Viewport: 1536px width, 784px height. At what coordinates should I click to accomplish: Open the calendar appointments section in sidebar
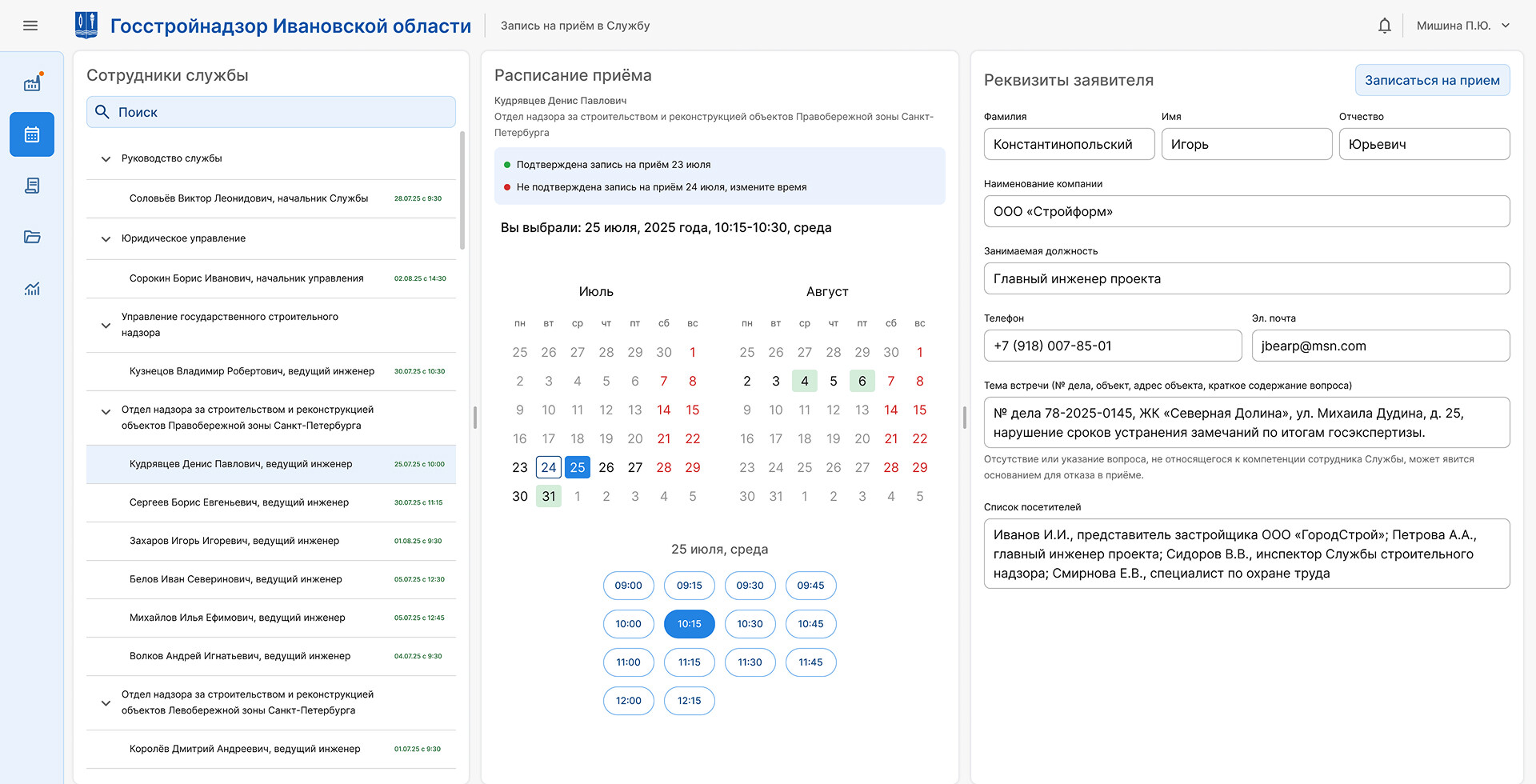click(x=32, y=134)
